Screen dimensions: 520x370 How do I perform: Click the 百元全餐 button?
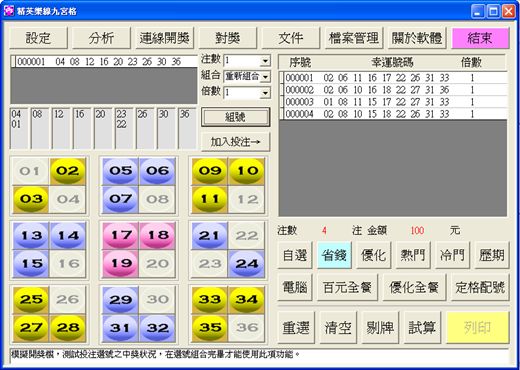click(x=347, y=287)
